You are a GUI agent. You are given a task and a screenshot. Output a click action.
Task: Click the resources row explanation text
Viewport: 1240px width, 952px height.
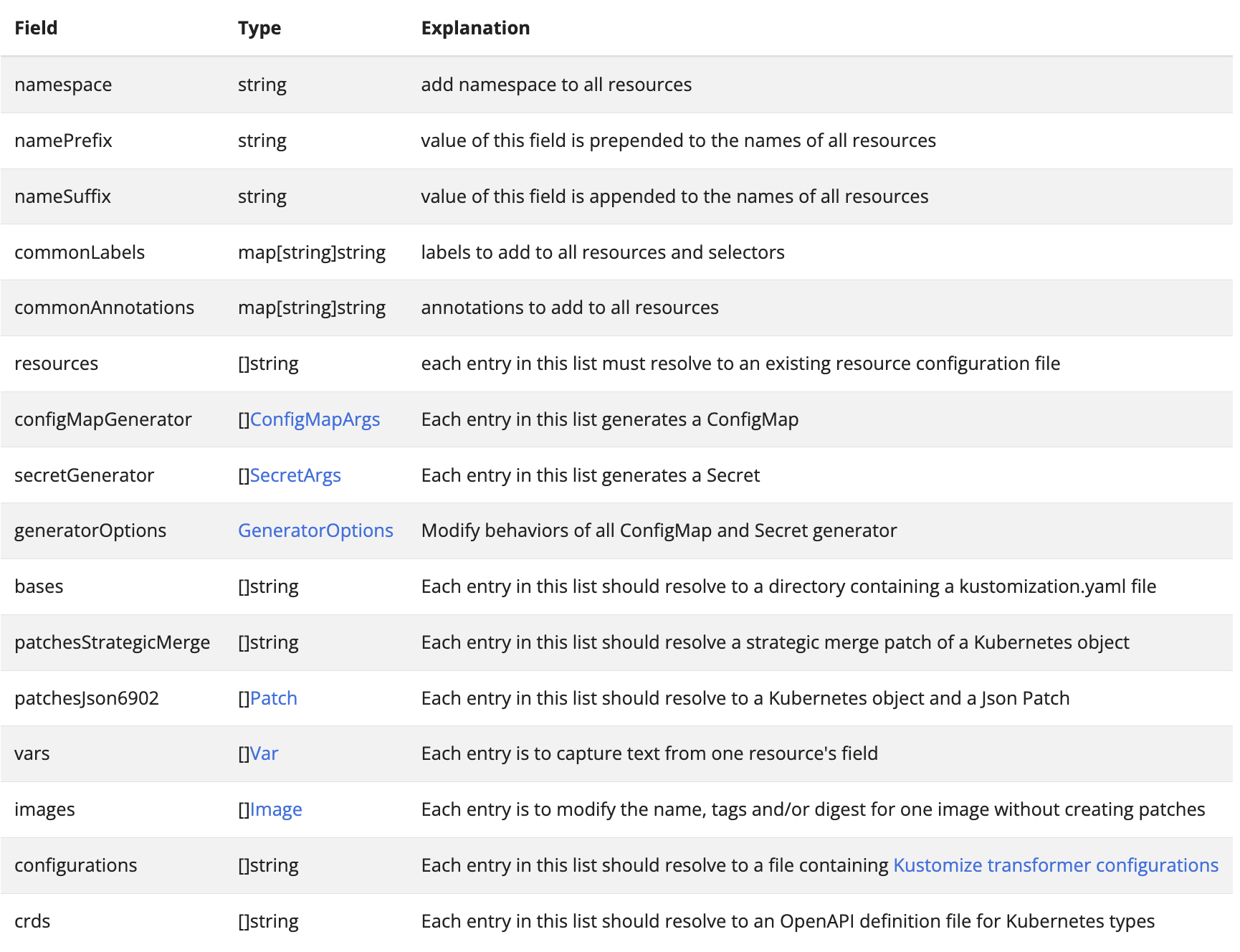pos(740,363)
